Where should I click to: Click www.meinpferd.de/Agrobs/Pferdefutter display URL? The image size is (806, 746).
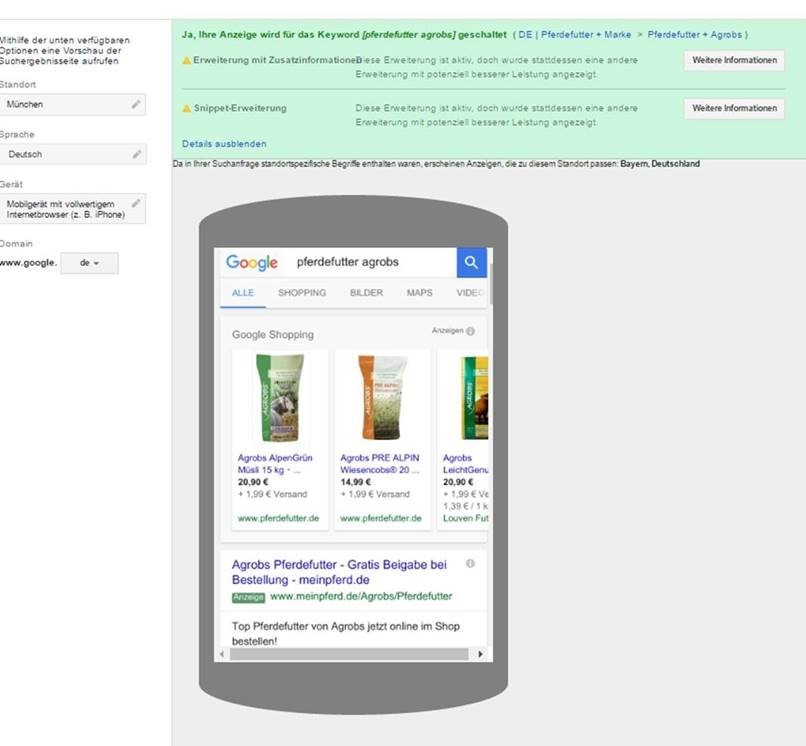click(361, 596)
